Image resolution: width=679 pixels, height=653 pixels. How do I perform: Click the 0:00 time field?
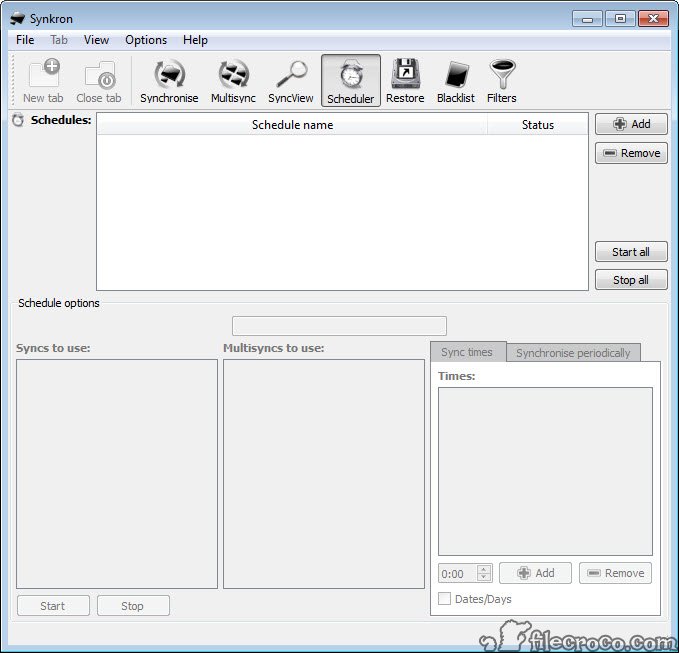pos(458,573)
